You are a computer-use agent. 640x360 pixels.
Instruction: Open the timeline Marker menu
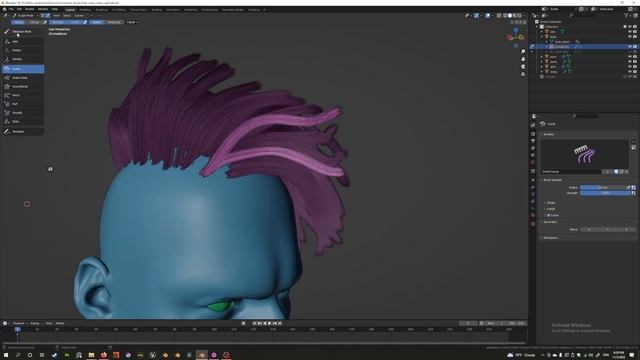pos(60,323)
